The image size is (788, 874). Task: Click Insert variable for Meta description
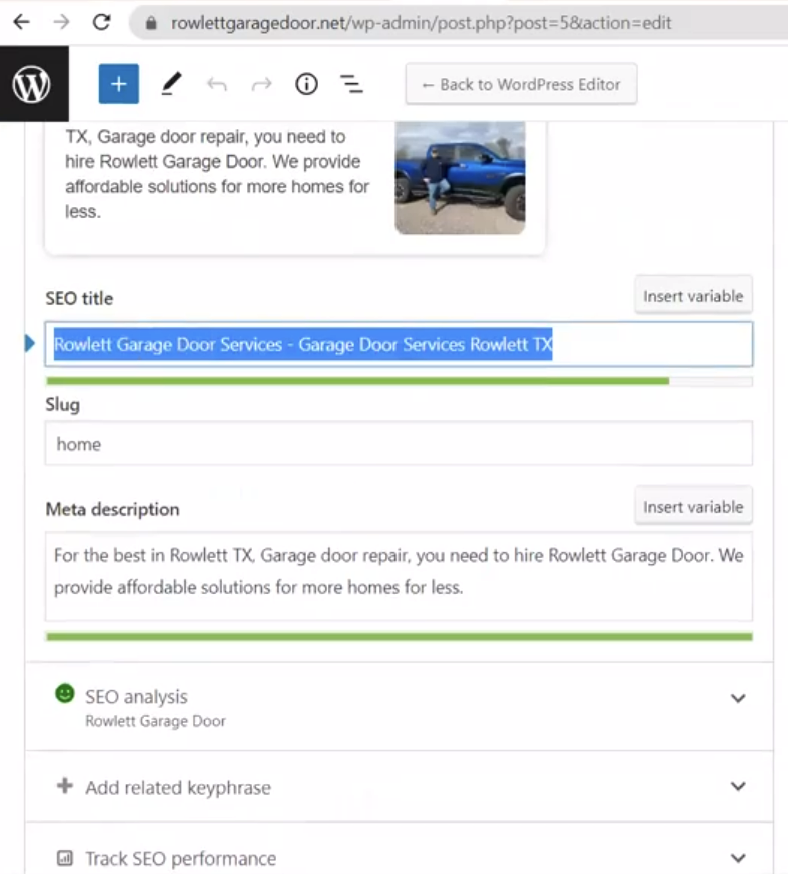[693, 507]
